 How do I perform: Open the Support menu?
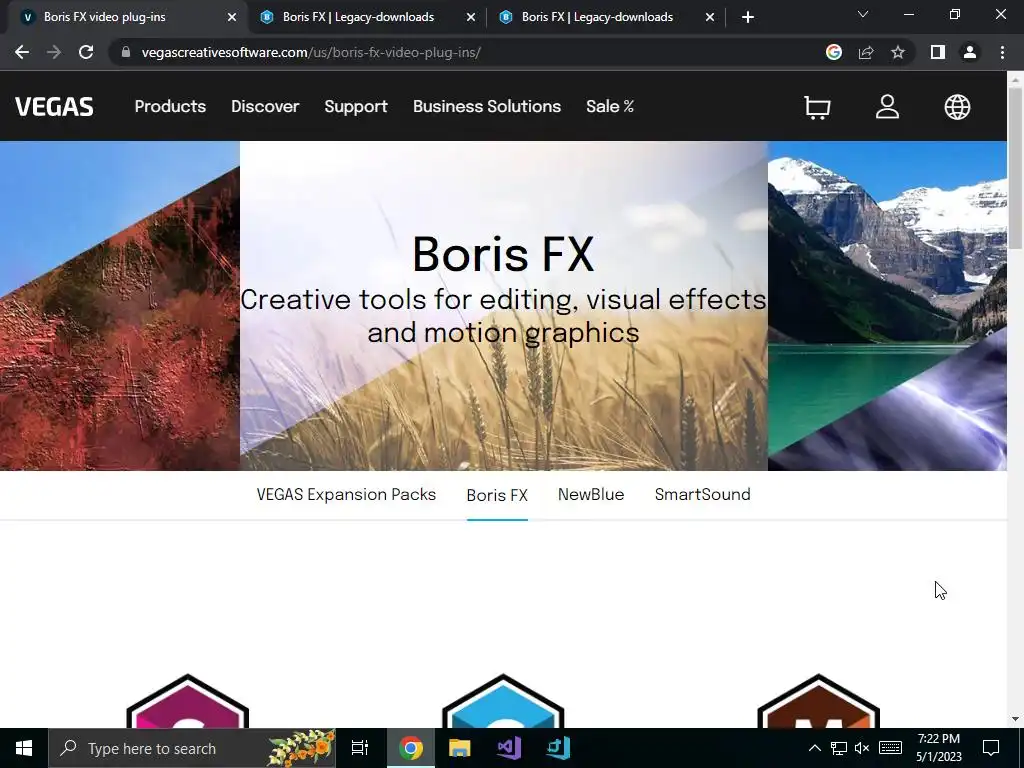pyautogui.click(x=356, y=106)
